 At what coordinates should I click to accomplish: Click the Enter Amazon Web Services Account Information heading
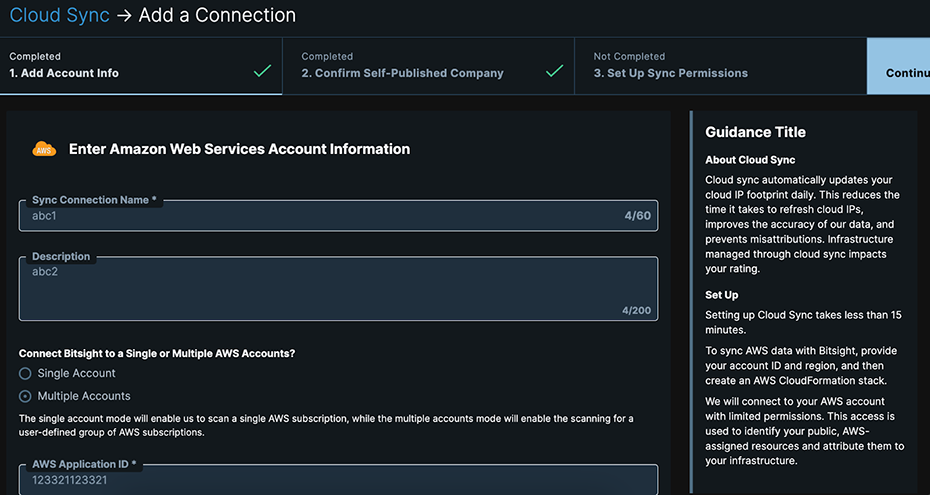tap(239, 149)
